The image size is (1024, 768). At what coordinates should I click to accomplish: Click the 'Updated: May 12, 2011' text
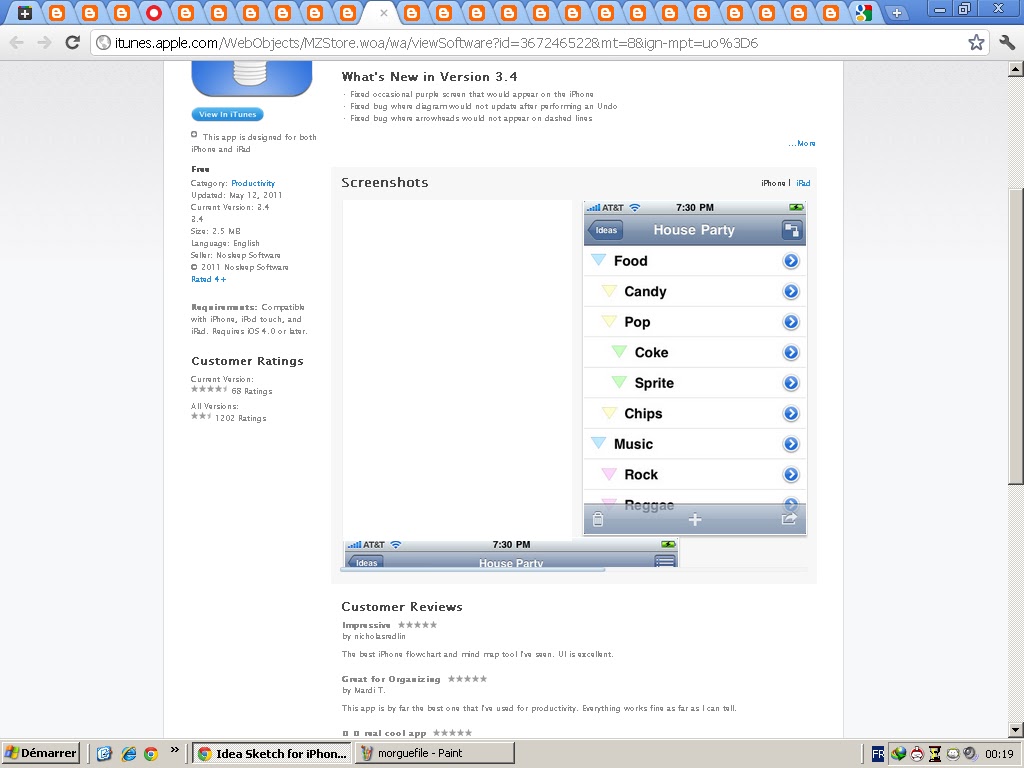[236, 195]
